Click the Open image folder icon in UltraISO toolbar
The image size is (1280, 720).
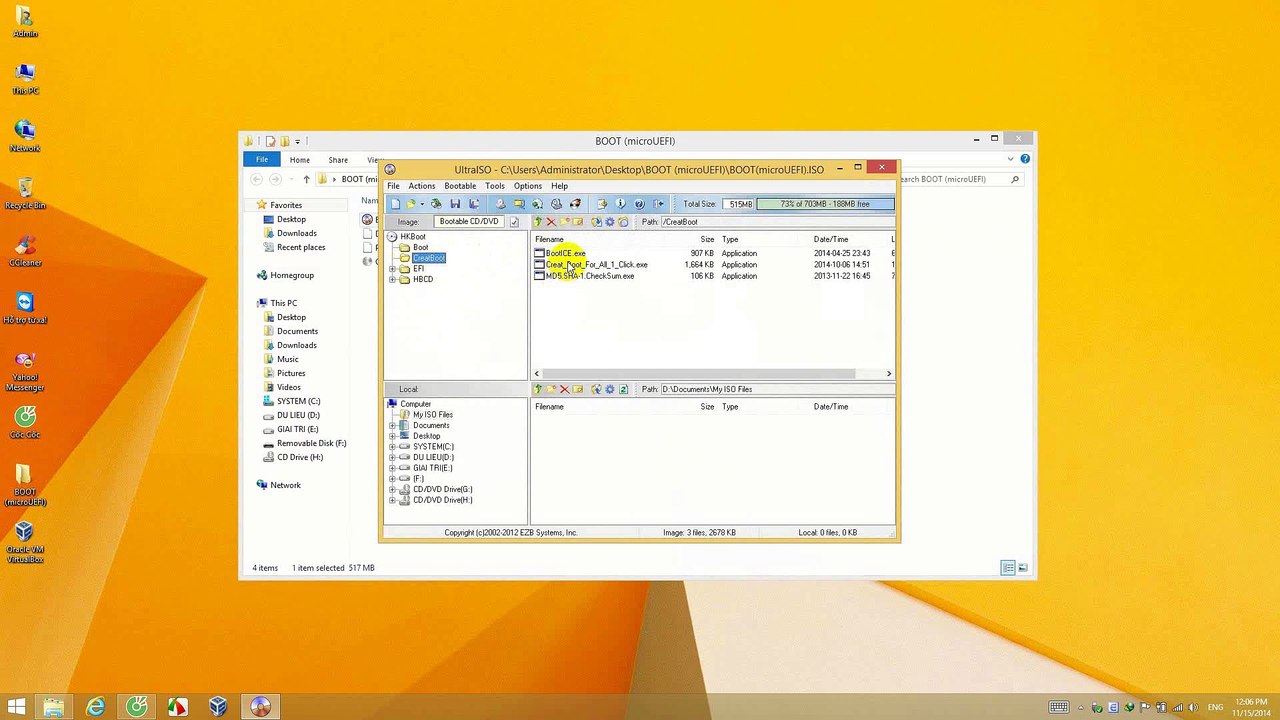[410, 204]
